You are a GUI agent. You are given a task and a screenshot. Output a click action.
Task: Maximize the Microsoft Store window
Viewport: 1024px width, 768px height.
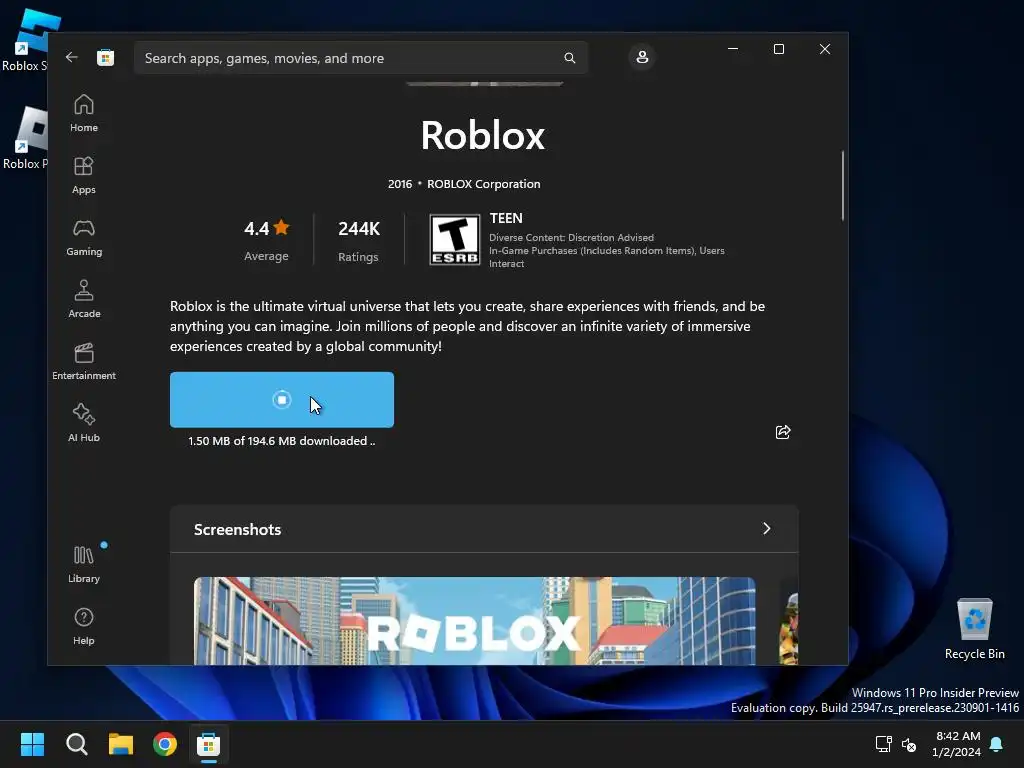778,49
